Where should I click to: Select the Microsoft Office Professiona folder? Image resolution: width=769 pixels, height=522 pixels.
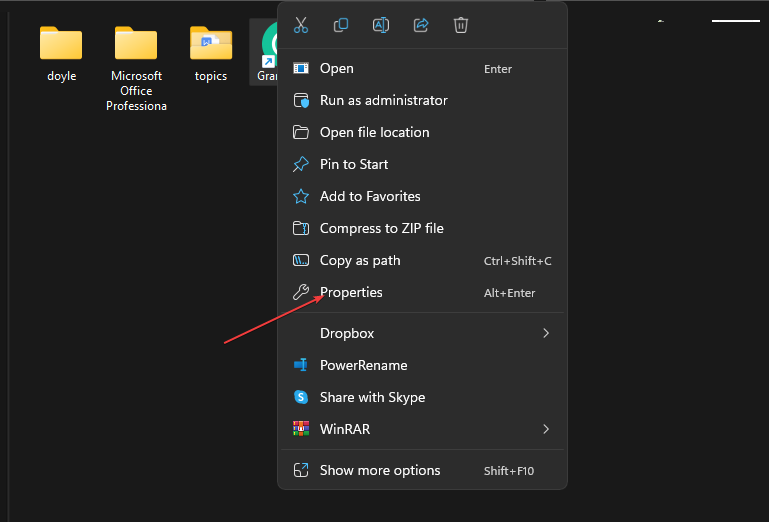tap(136, 43)
